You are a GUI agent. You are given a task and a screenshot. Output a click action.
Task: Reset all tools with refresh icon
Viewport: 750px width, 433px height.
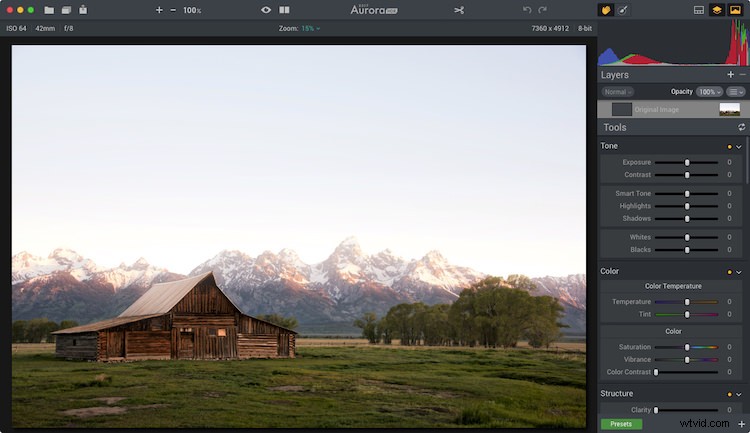pyautogui.click(x=741, y=127)
